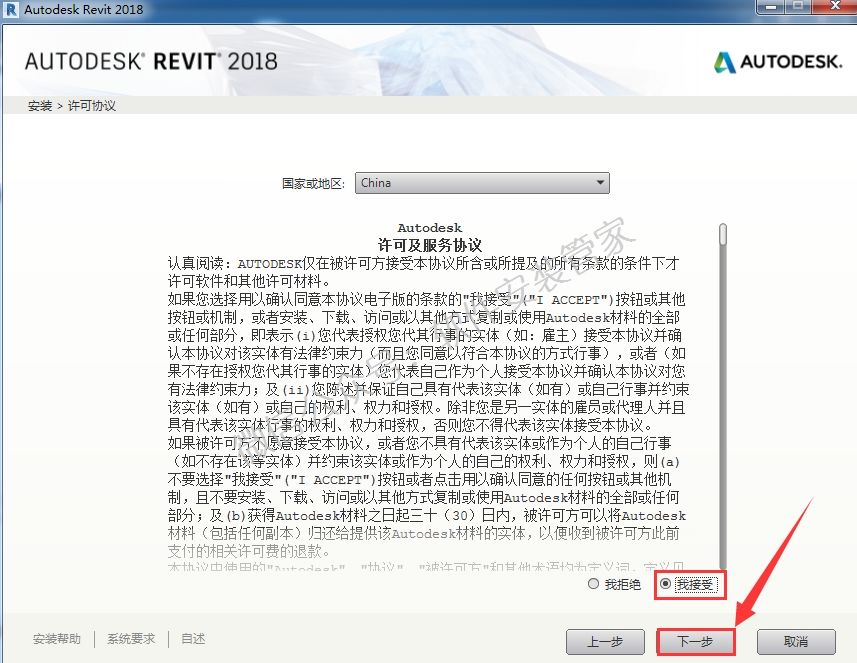
Task: Click the 安装 breadcrumb item
Action: pos(40,105)
